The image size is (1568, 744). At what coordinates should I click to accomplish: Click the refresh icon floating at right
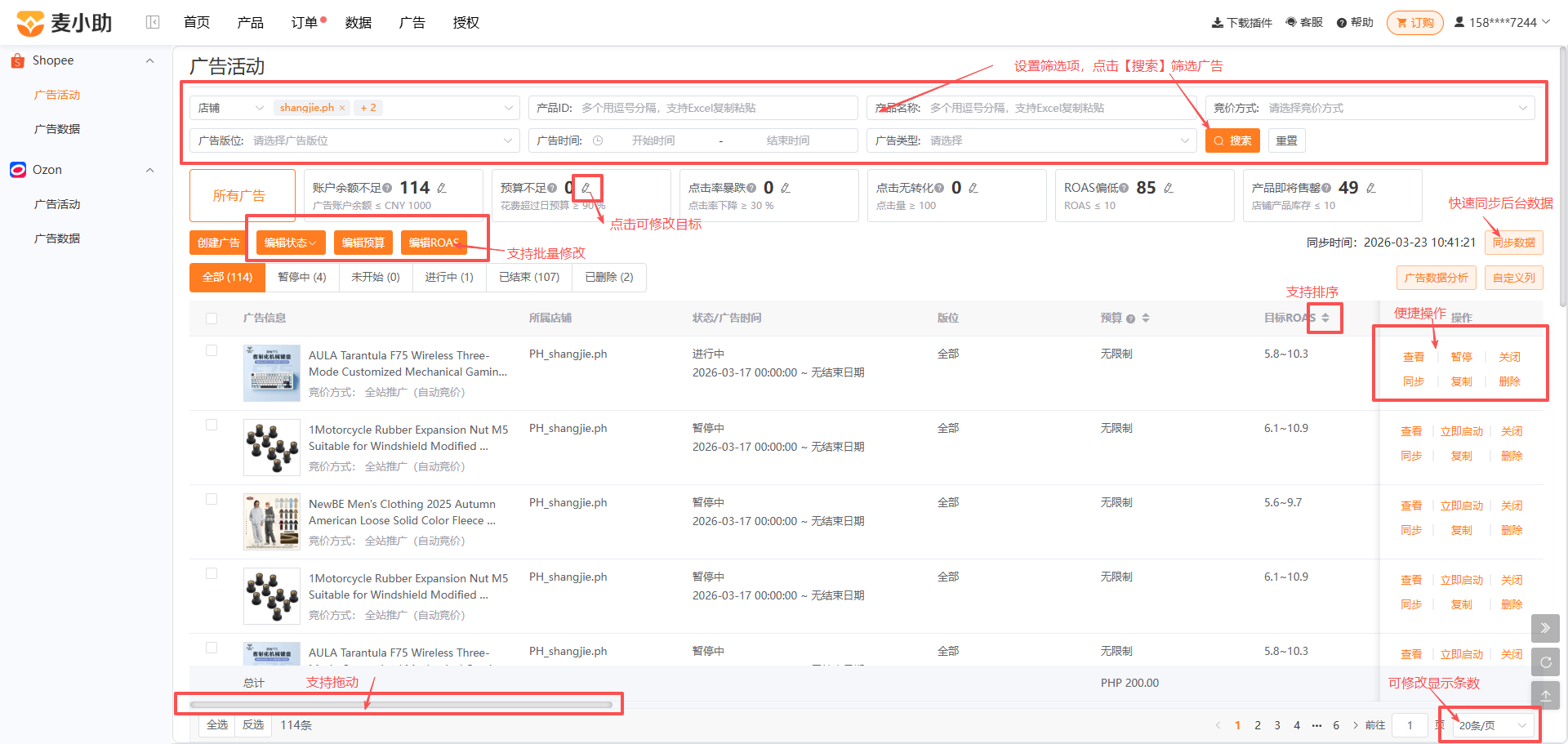click(x=1545, y=662)
